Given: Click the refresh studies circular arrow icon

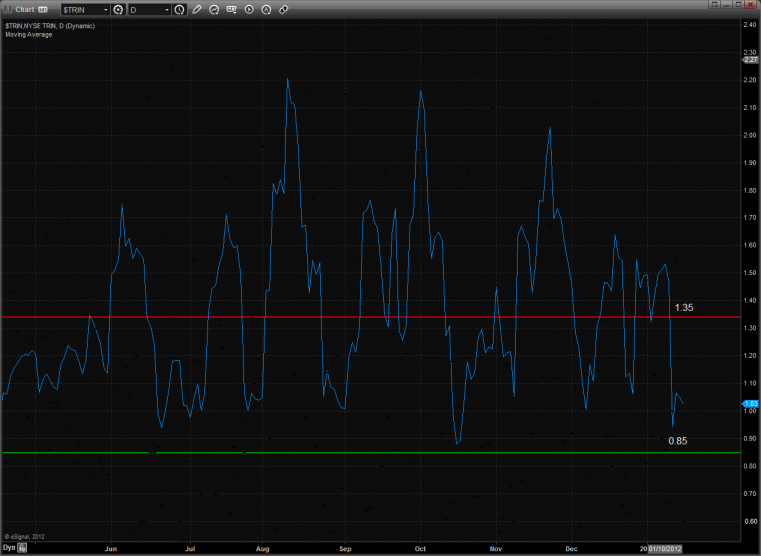Looking at the screenshot, I should [x=214, y=10].
